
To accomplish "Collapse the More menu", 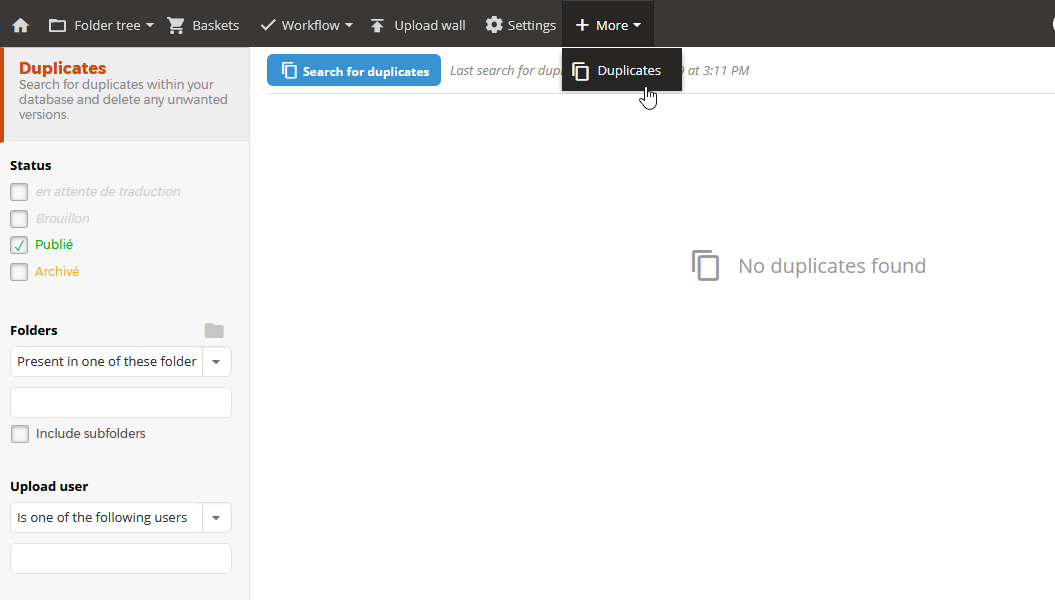I will (608, 25).
